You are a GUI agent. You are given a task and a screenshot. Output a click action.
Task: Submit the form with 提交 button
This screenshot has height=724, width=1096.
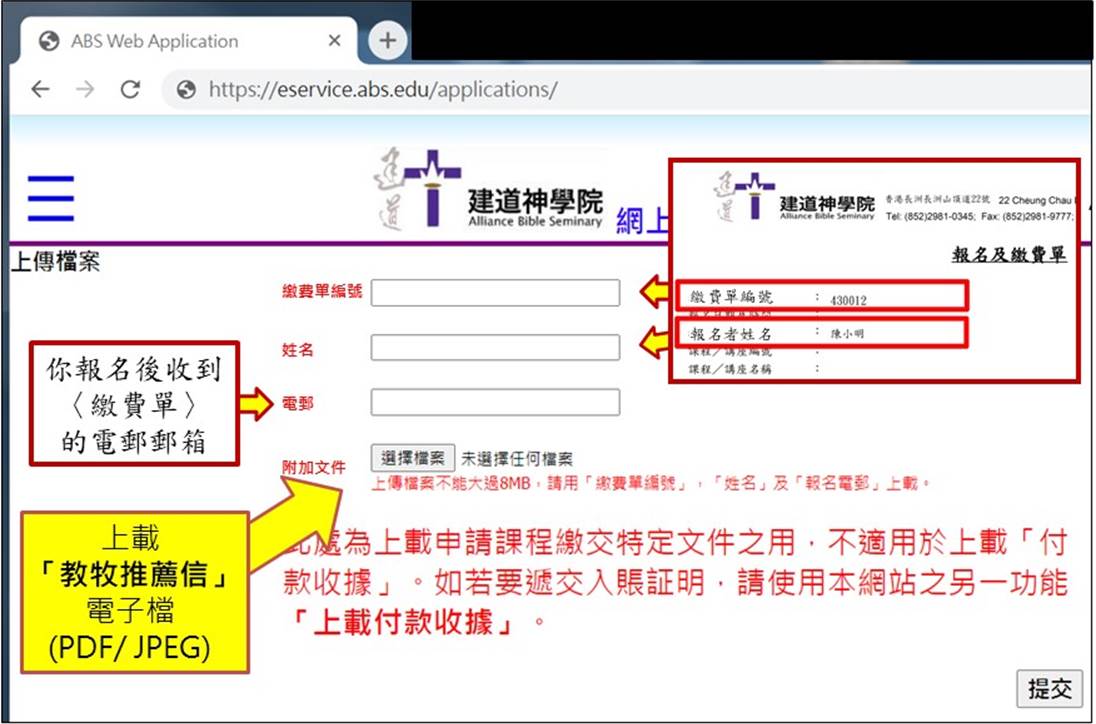1049,688
